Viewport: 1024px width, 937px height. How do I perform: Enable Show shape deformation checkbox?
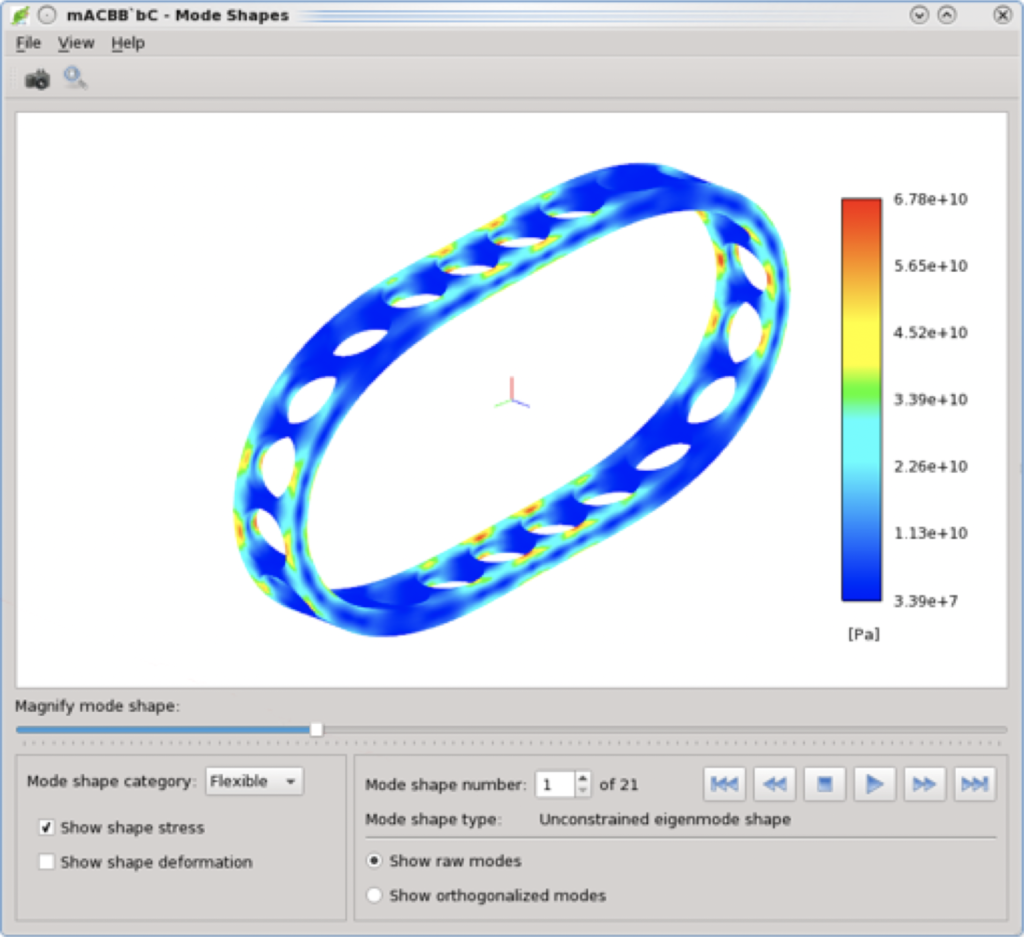(46, 862)
